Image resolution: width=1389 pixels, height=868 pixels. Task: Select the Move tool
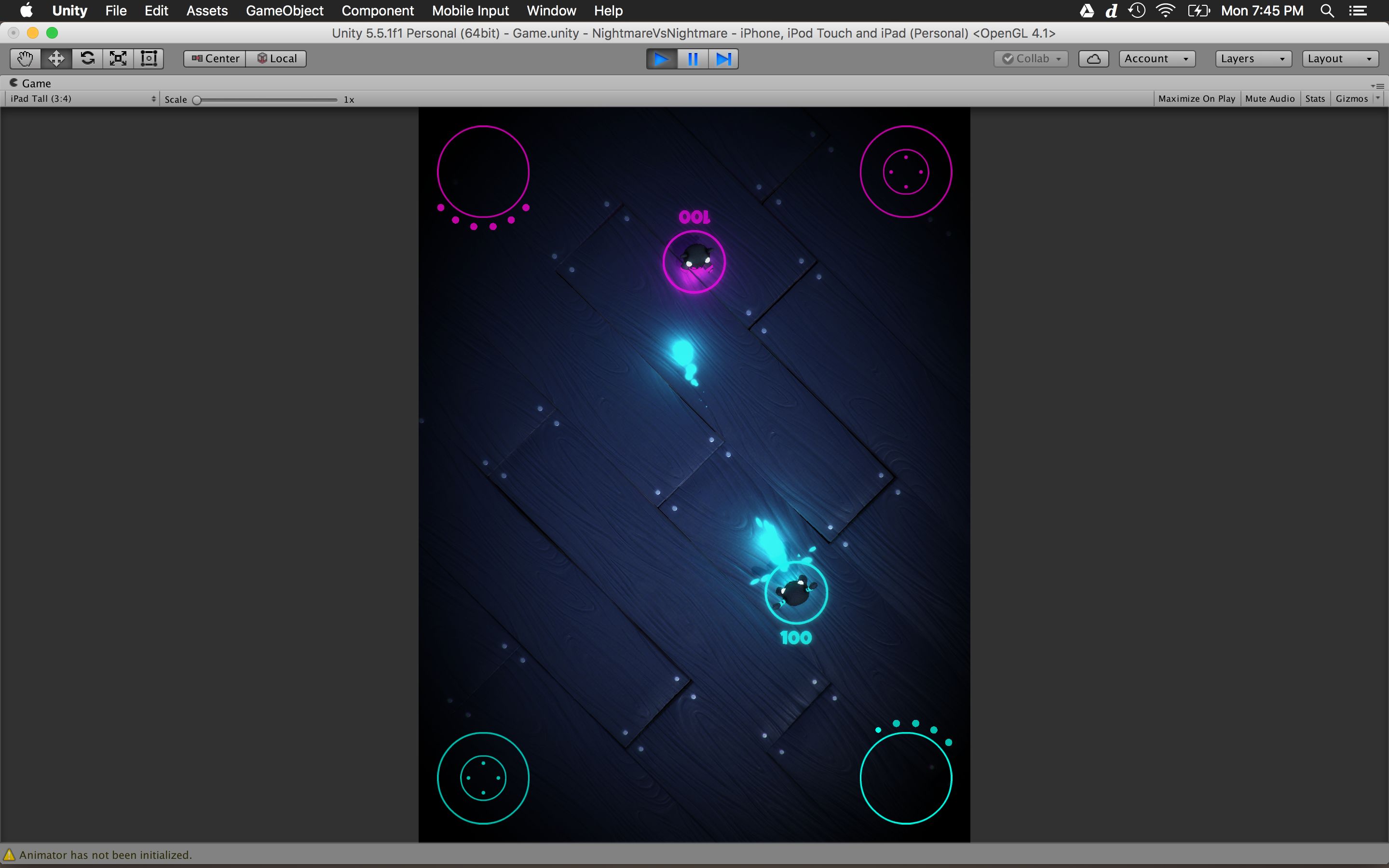[56, 58]
